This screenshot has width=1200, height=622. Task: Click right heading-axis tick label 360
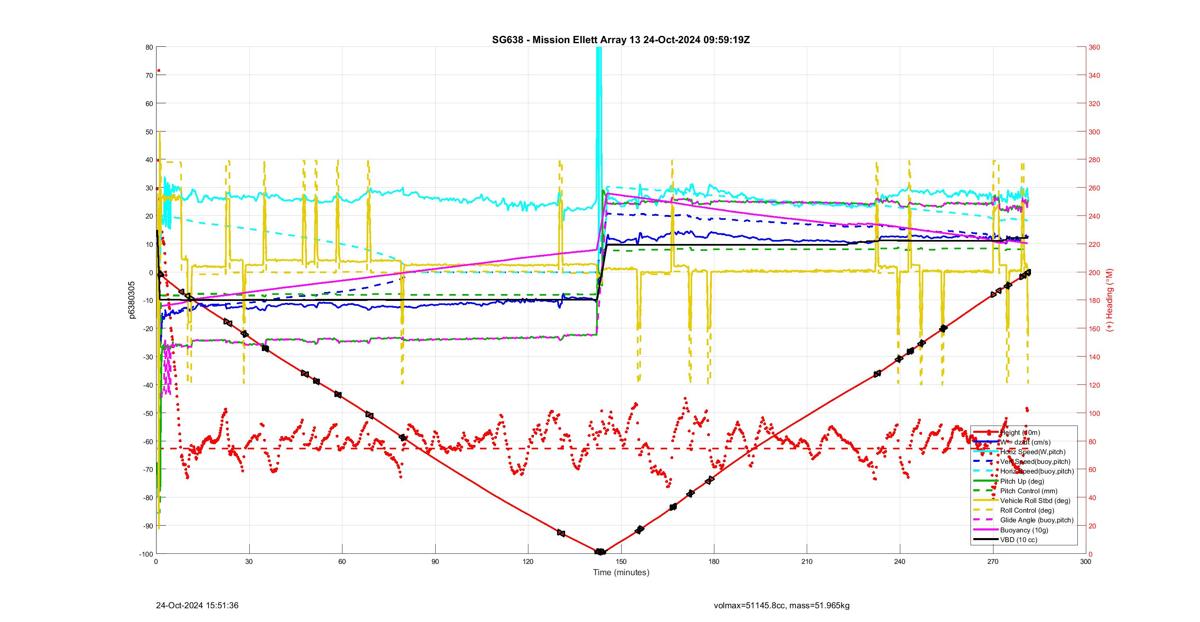point(1095,47)
